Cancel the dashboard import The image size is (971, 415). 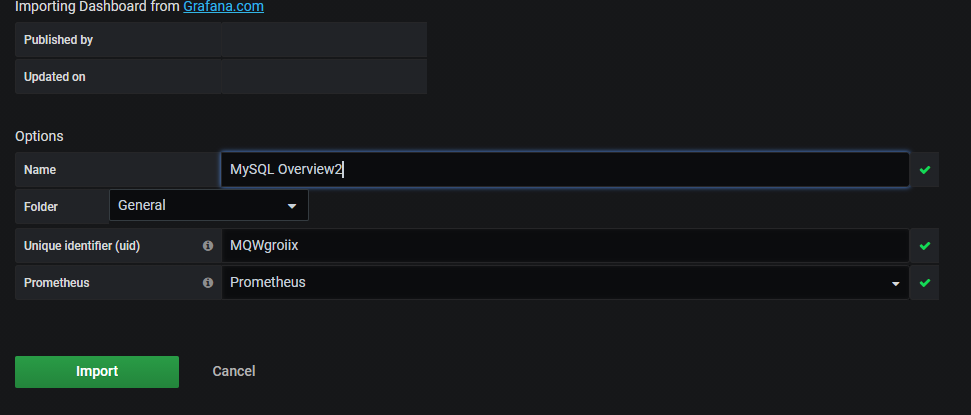(233, 371)
